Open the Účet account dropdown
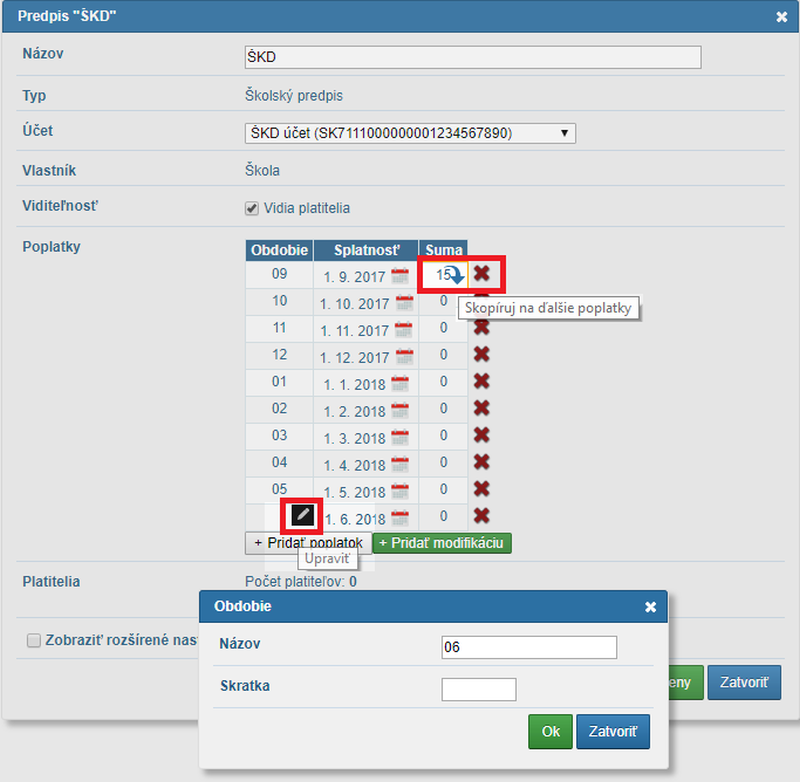This screenshot has width=800, height=782. coord(410,133)
